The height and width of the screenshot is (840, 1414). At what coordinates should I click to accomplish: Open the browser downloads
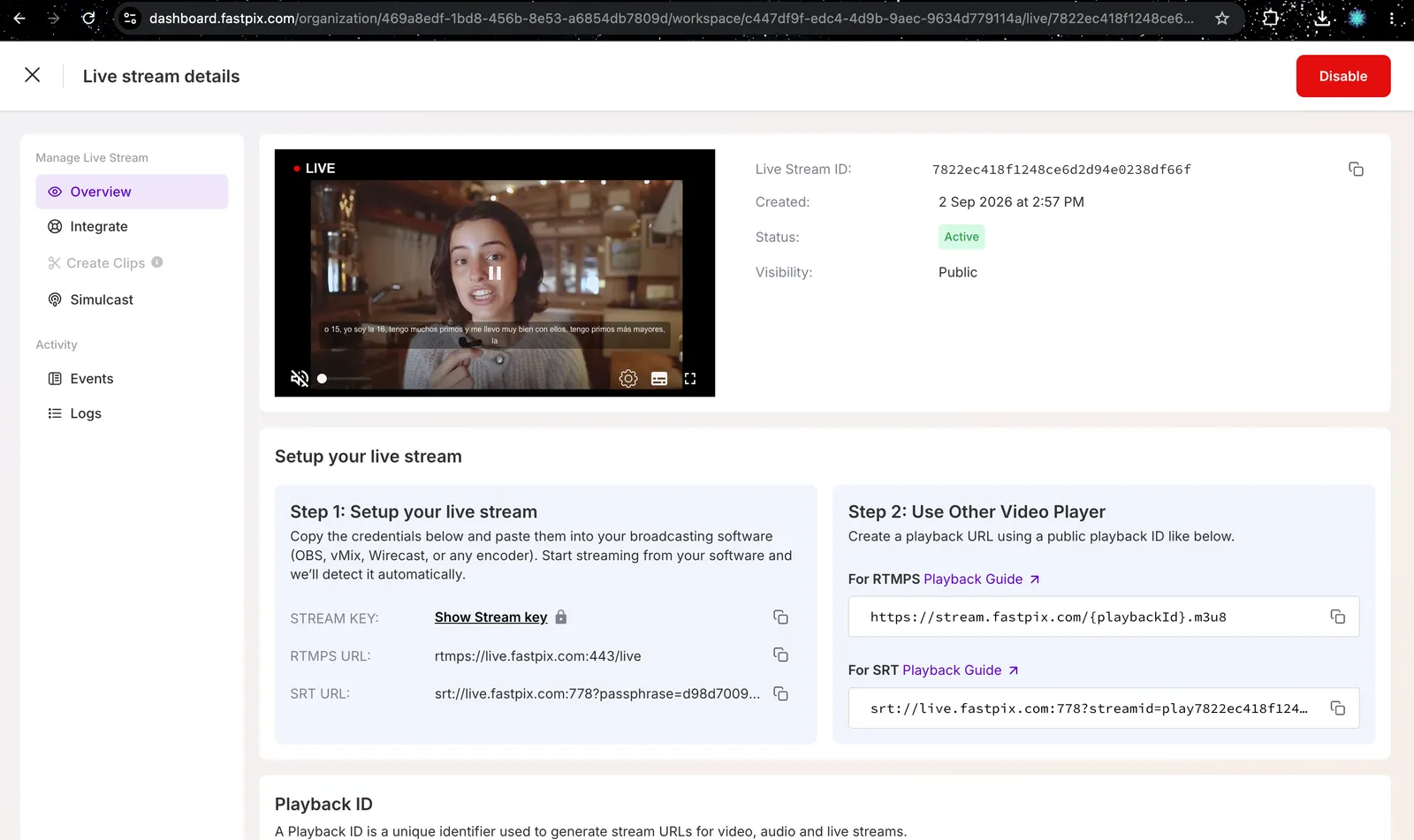point(1322,18)
